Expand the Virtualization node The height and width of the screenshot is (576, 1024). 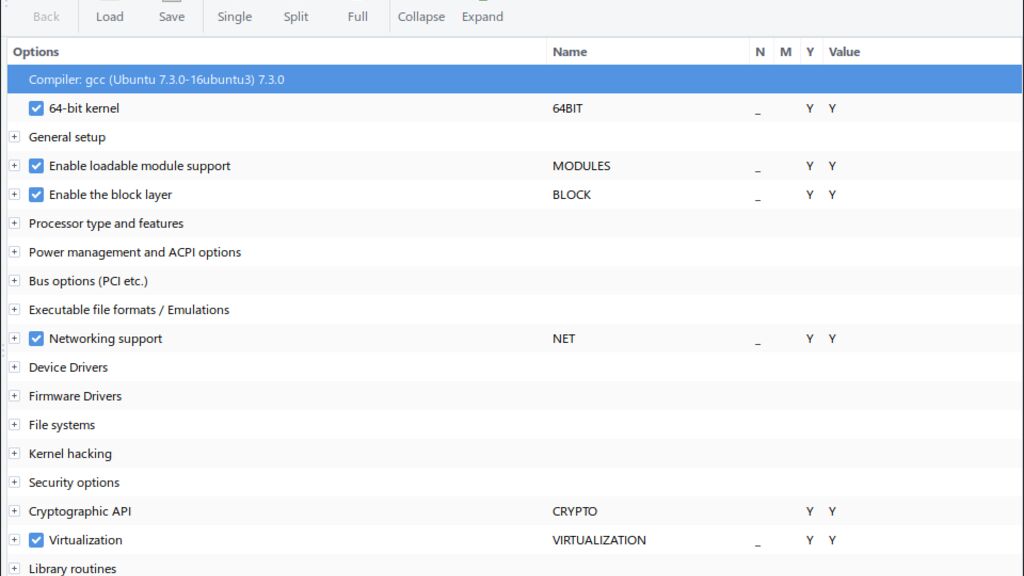(14, 540)
